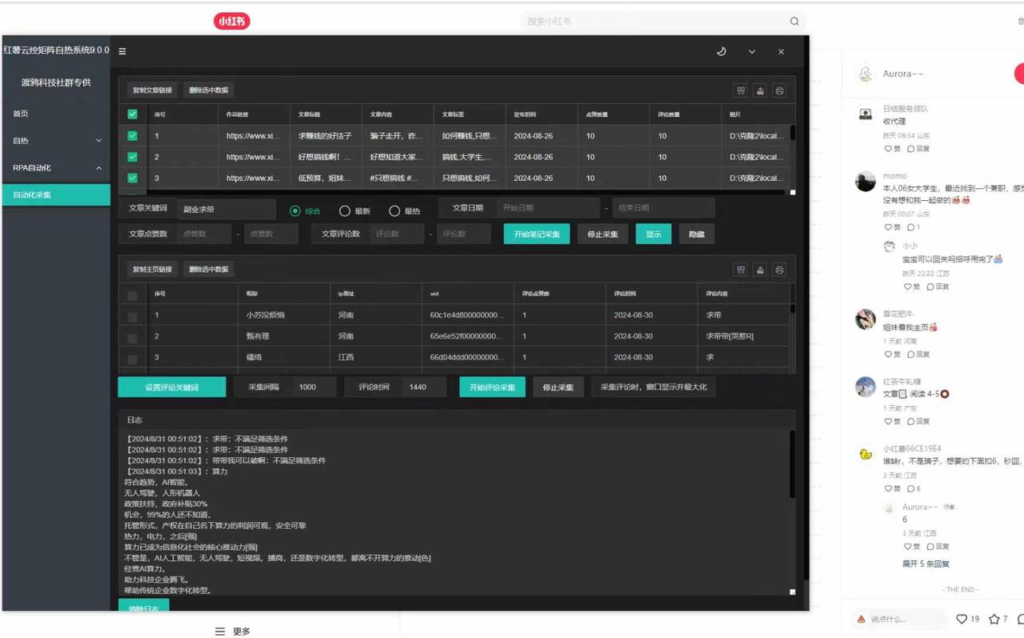Click print icon in the comments table toolbar
The image size is (1024, 638).
(x=780, y=270)
